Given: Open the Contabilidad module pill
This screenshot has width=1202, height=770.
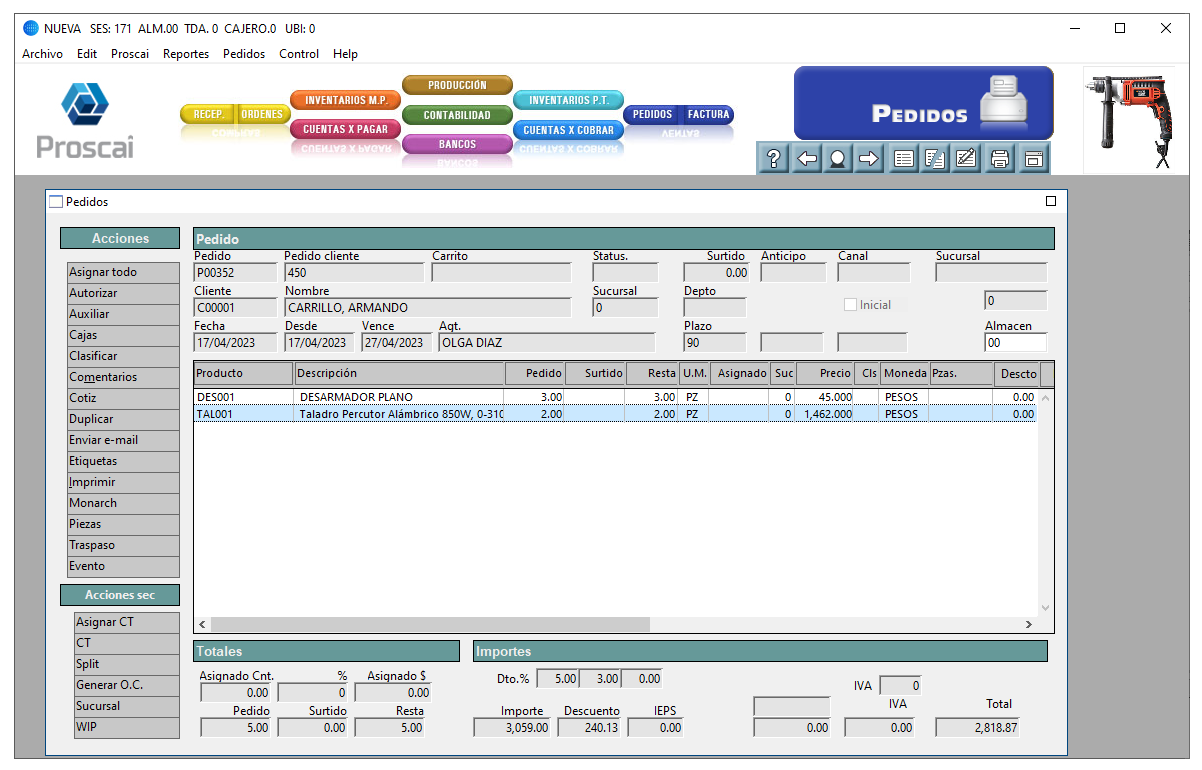Looking at the screenshot, I should click(x=457, y=115).
